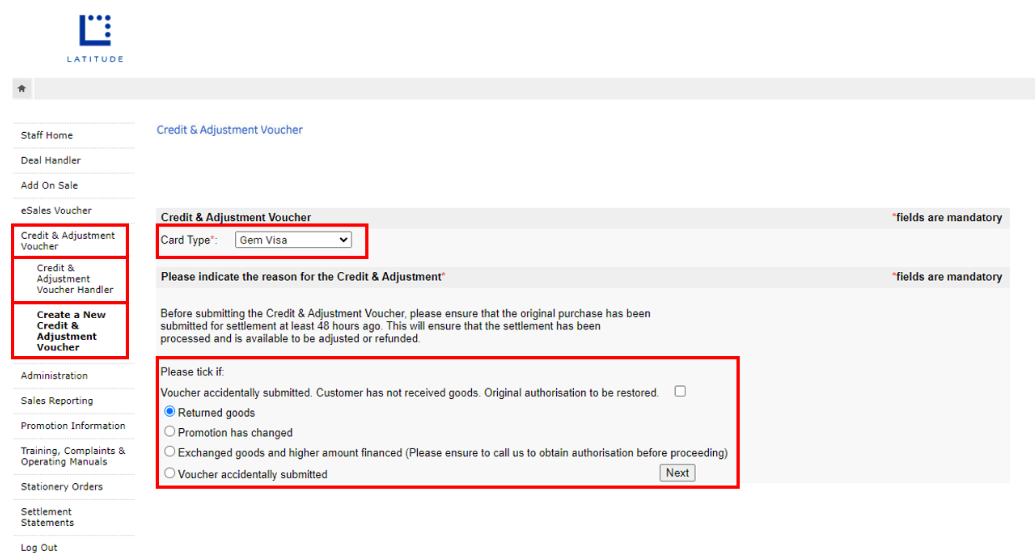Screen dimensions: 1035x560
Task: Go to Deal Handler
Action: tap(51, 160)
